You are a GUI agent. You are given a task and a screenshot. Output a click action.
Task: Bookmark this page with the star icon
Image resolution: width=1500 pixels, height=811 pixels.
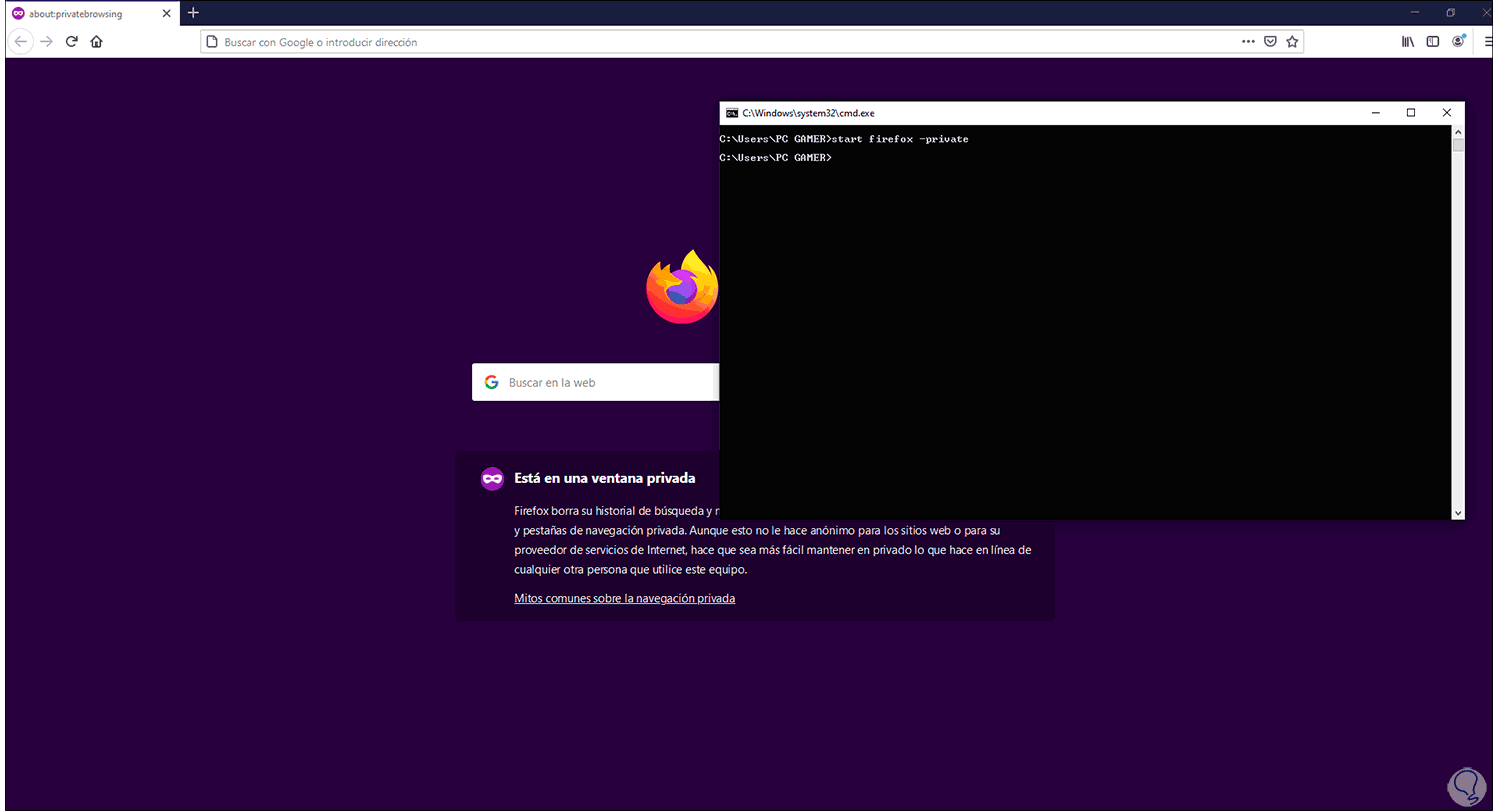click(x=1292, y=42)
